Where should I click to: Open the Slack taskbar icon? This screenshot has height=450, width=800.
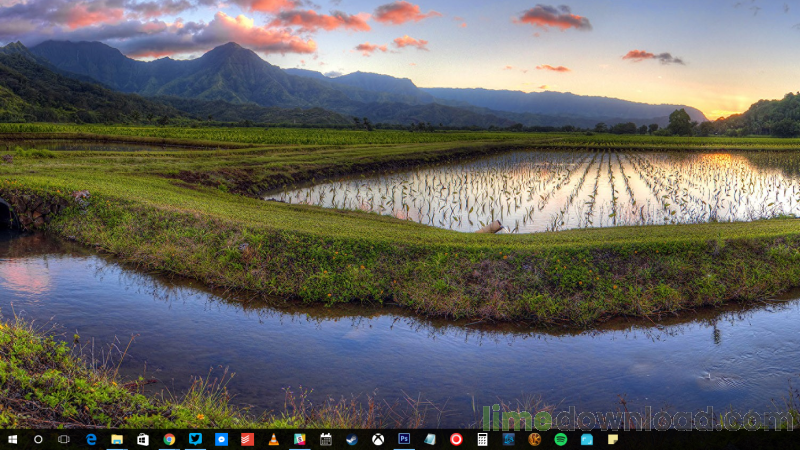(x=299, y=439)
